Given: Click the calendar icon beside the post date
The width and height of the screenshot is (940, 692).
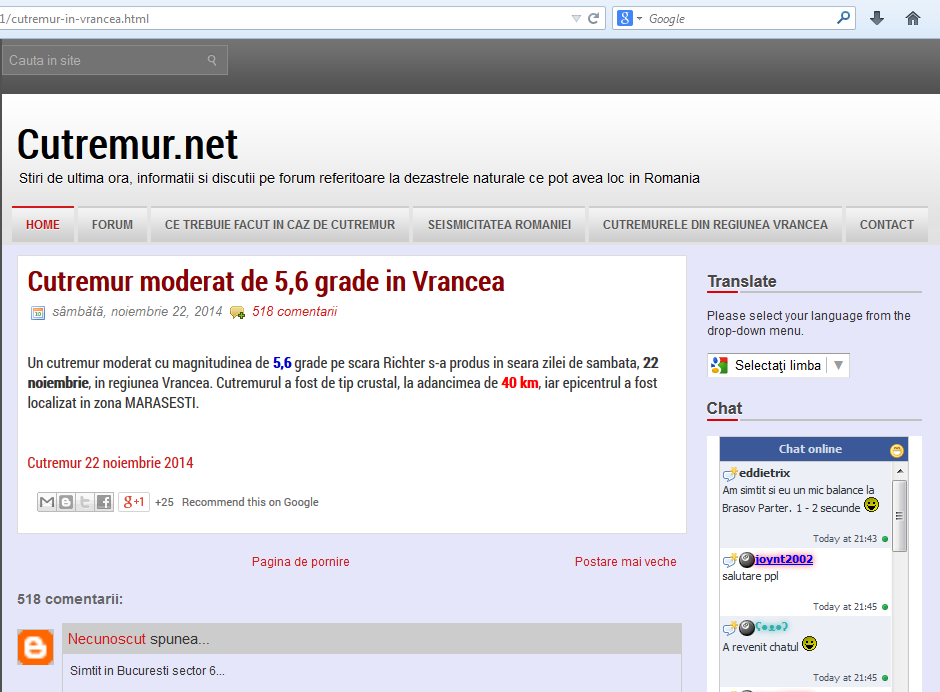Looking at the screenshot, I should (38, 312).
